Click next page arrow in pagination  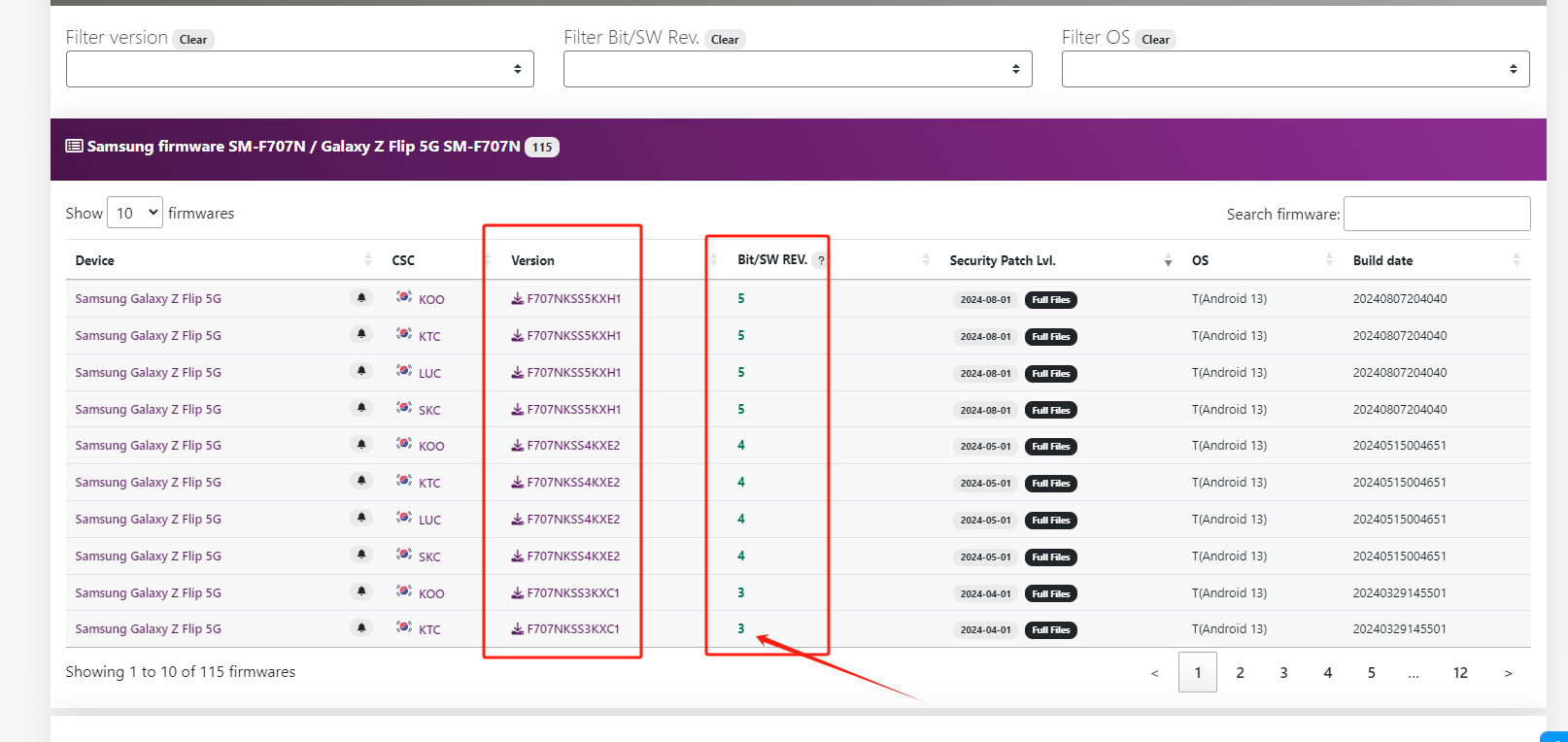click(x=1508, y=672)
